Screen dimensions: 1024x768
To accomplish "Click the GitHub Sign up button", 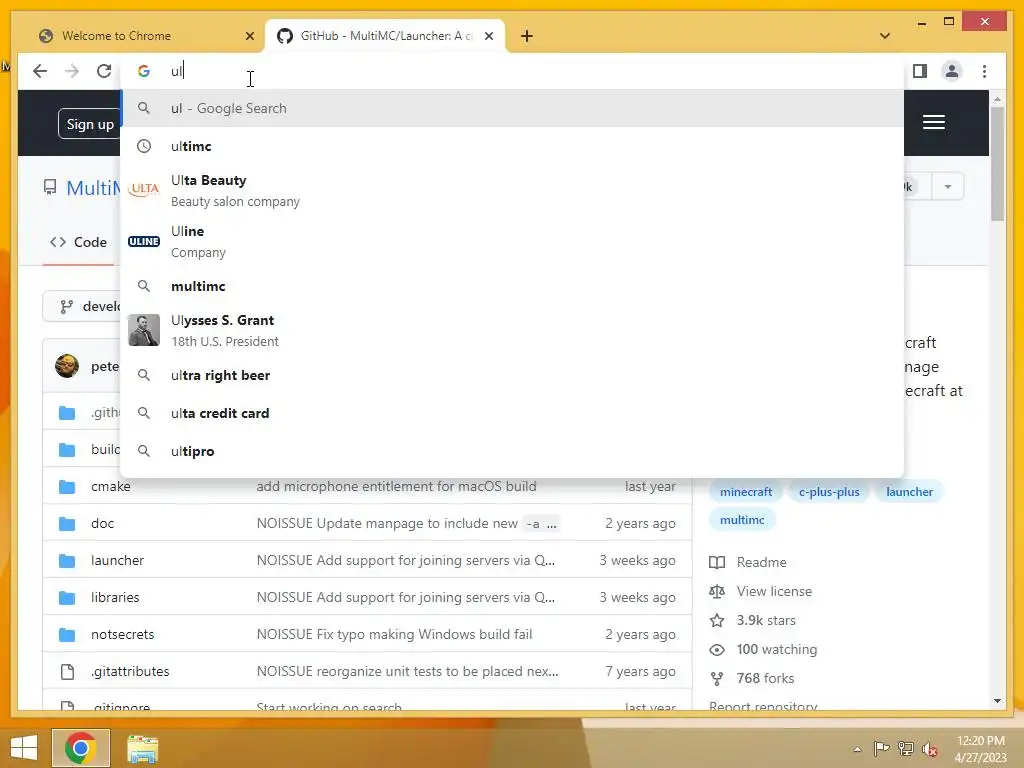I will [89, 124].
